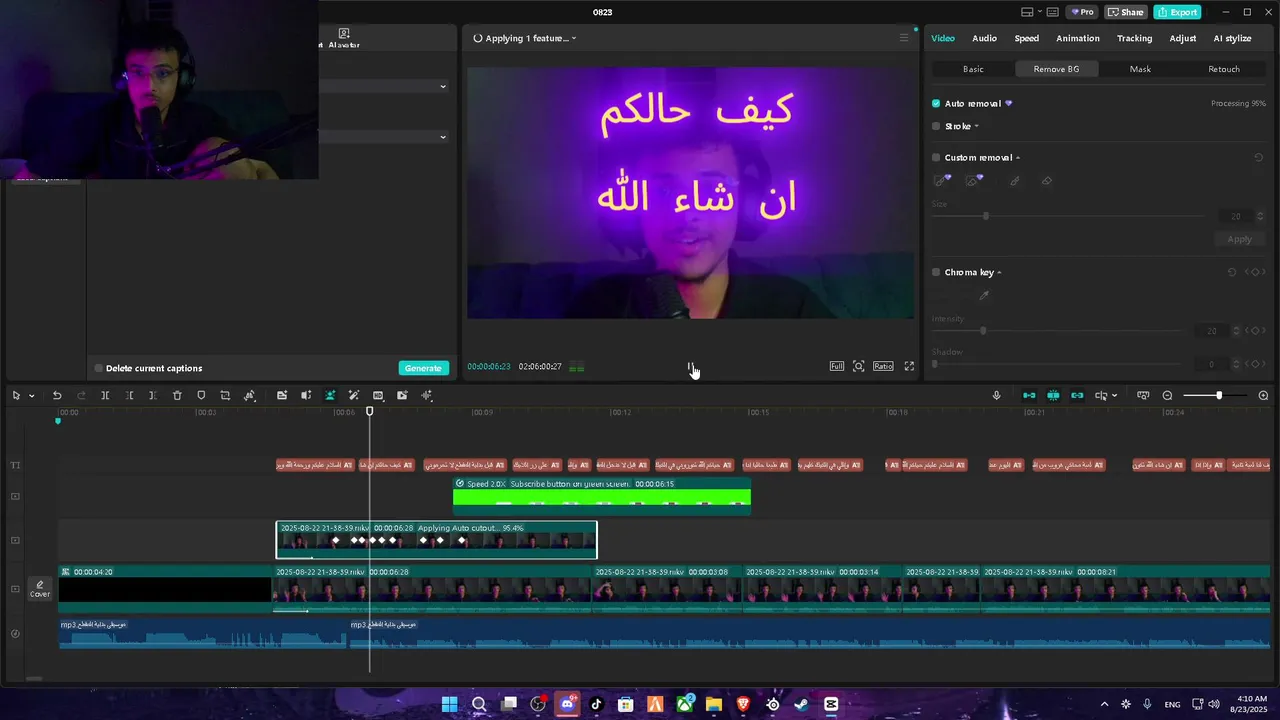Click the Freeze frame icon in the toolbar
Screen dimensions: 1280x720
coord(282,396)
